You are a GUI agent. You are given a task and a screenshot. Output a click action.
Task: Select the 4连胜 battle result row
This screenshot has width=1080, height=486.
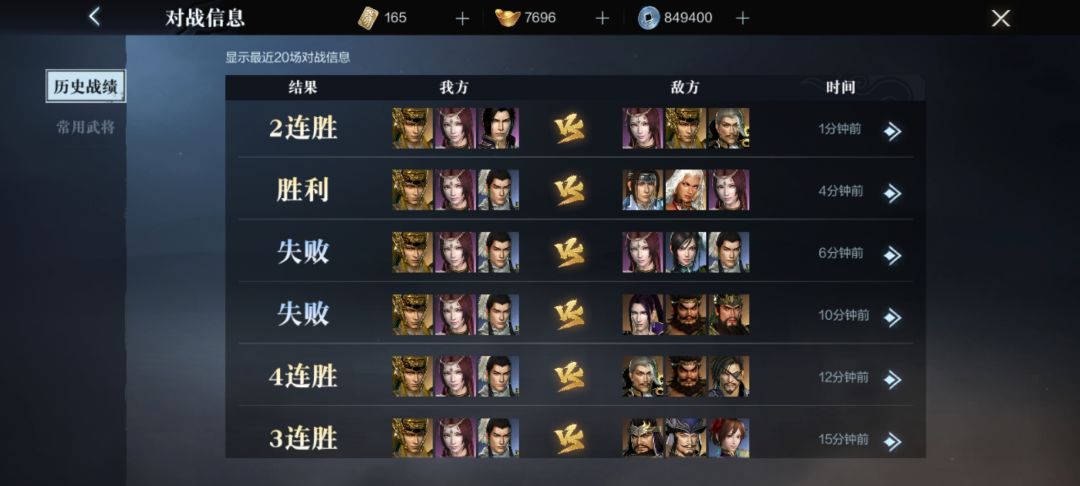(576, 375)
